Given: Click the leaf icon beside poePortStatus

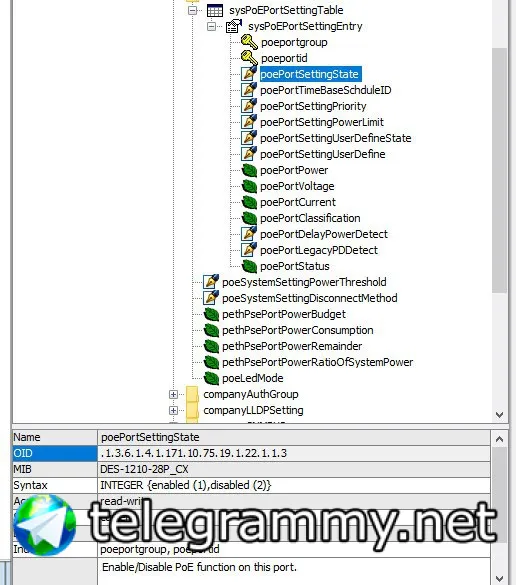Looking at the screenshot, I should pos(249,266).
